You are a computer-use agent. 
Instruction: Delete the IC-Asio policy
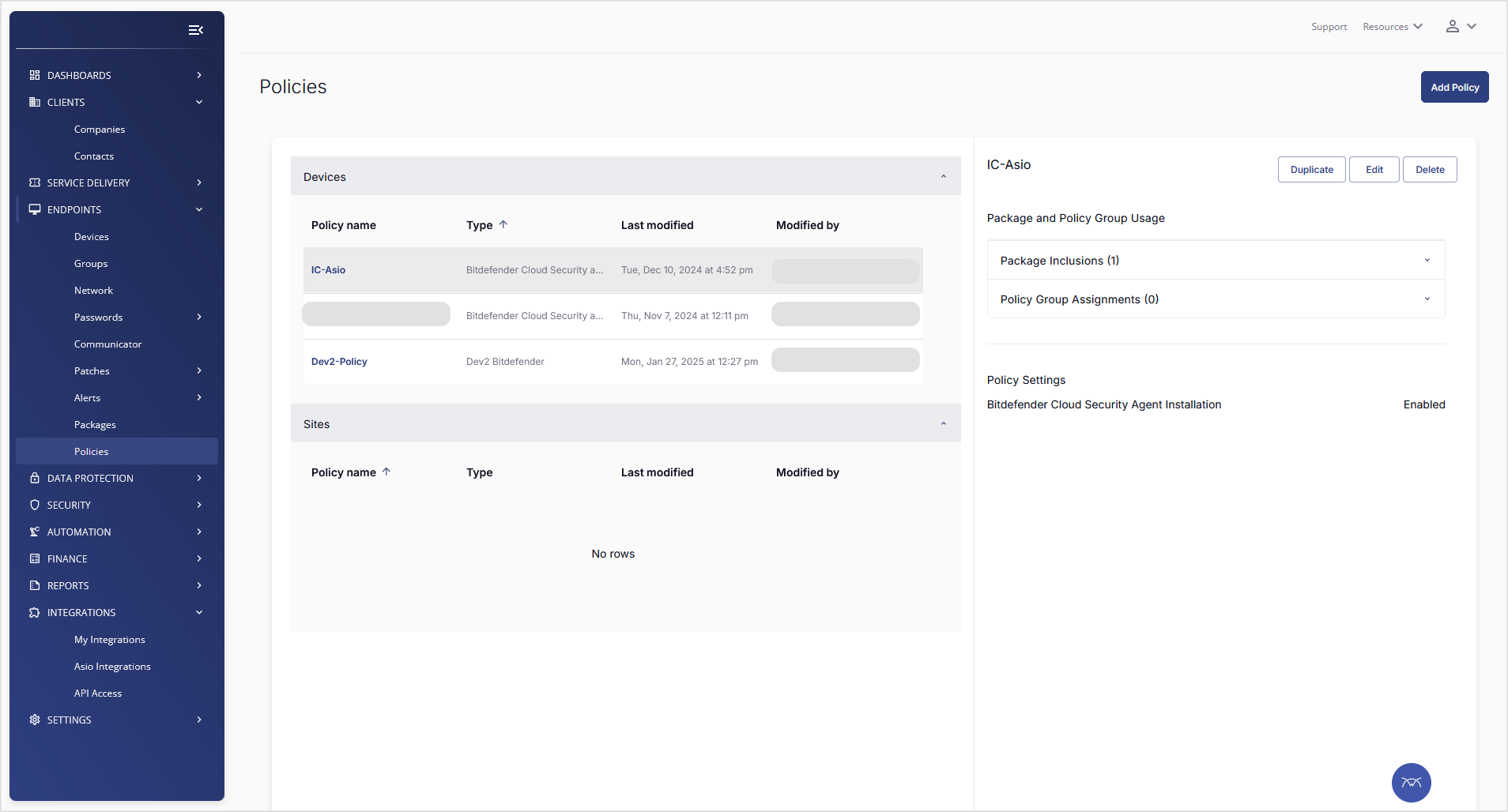click(x=1429, y=170)
